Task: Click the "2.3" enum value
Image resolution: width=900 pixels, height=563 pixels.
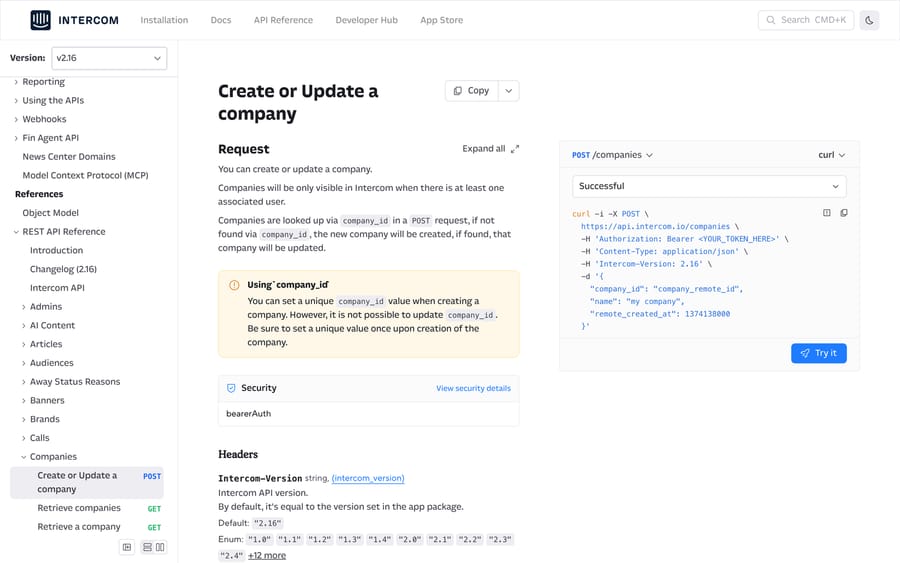Action: pyautogui.click(x=501, y=539)
